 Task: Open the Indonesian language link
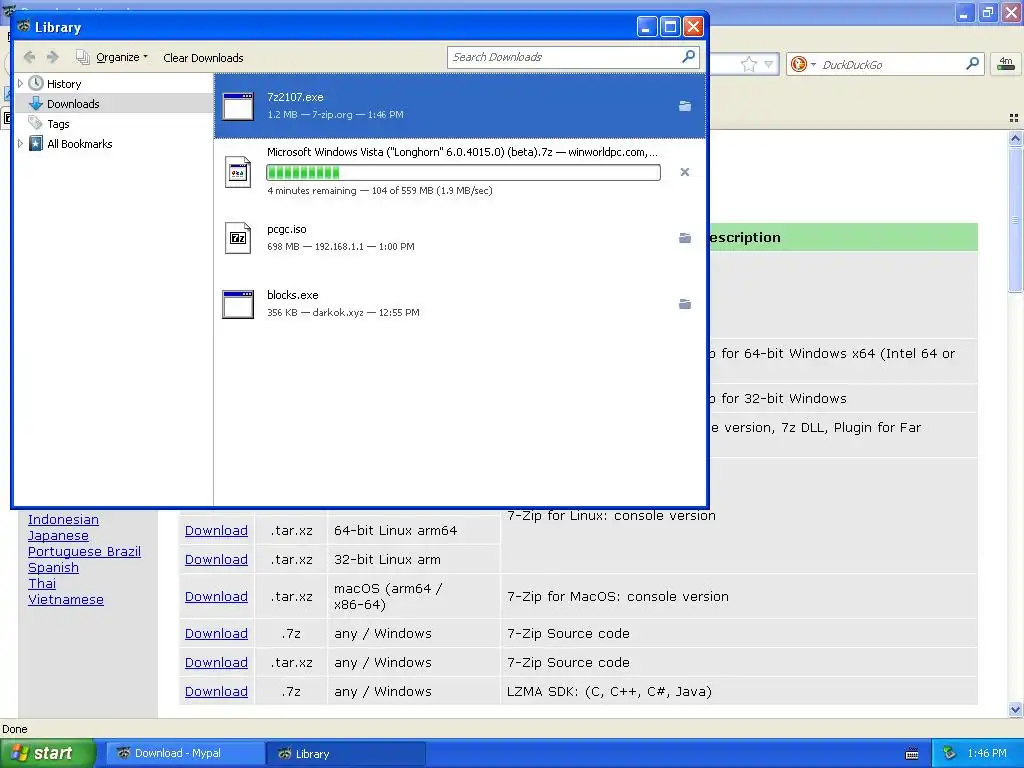click(63, 520)
